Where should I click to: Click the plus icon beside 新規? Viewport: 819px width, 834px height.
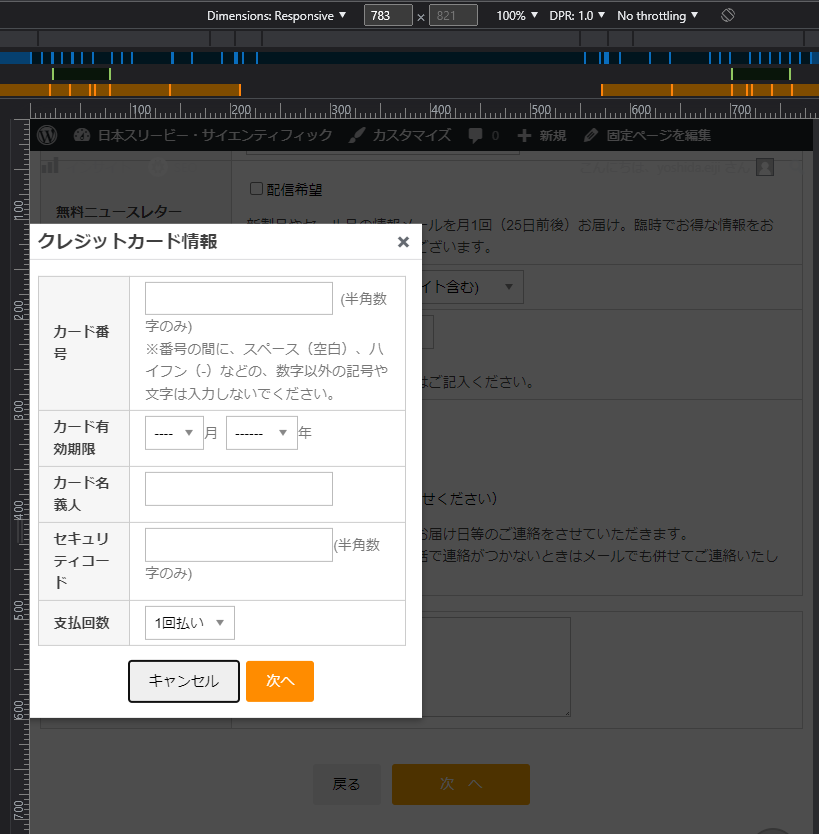(524, 136)
